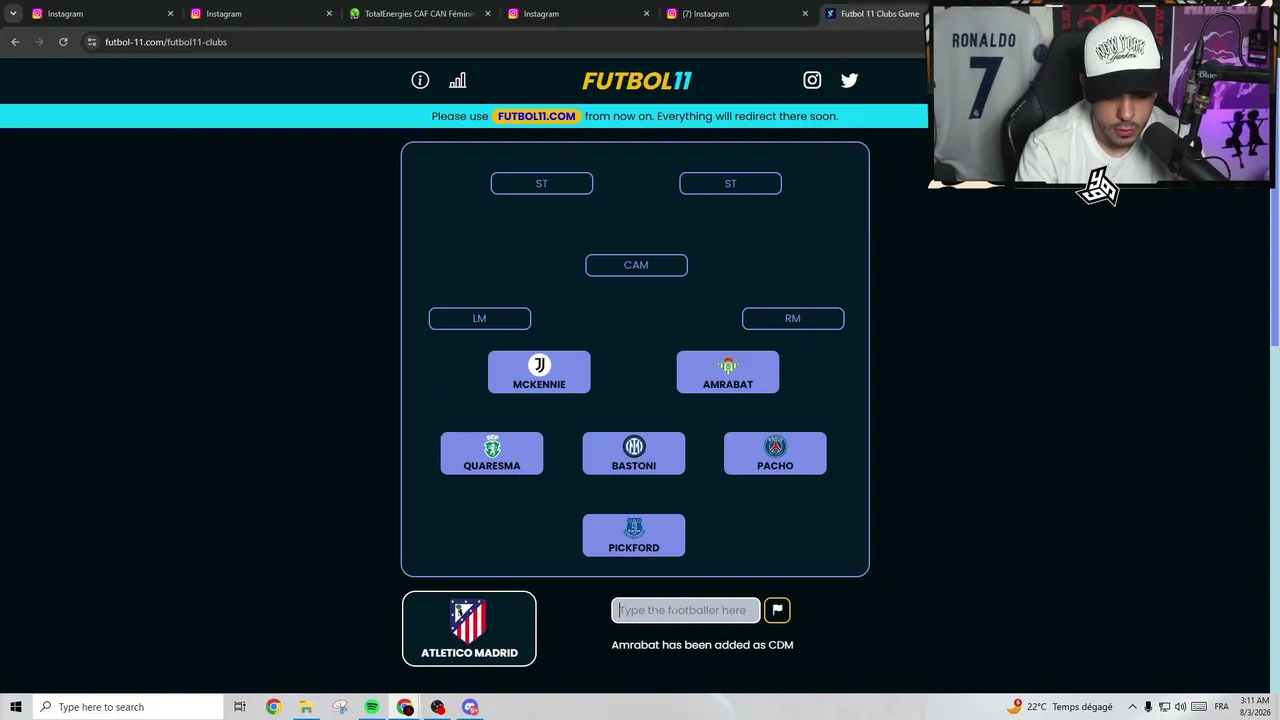The height and width of the screenshot is (720, 1280).
Task: Open the Windows Start menu
Action: (16, 707)
